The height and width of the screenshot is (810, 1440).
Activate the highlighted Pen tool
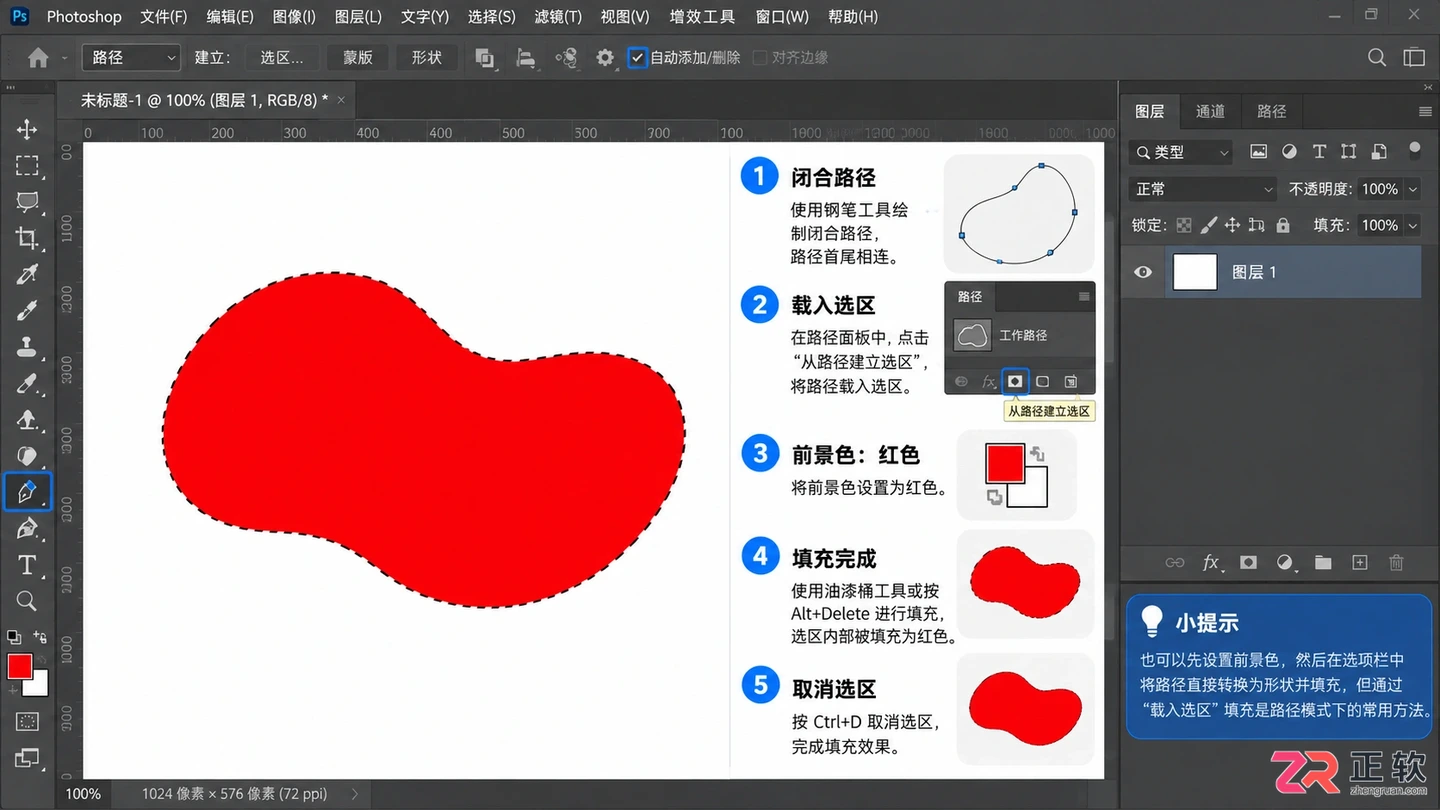point(27,492)
